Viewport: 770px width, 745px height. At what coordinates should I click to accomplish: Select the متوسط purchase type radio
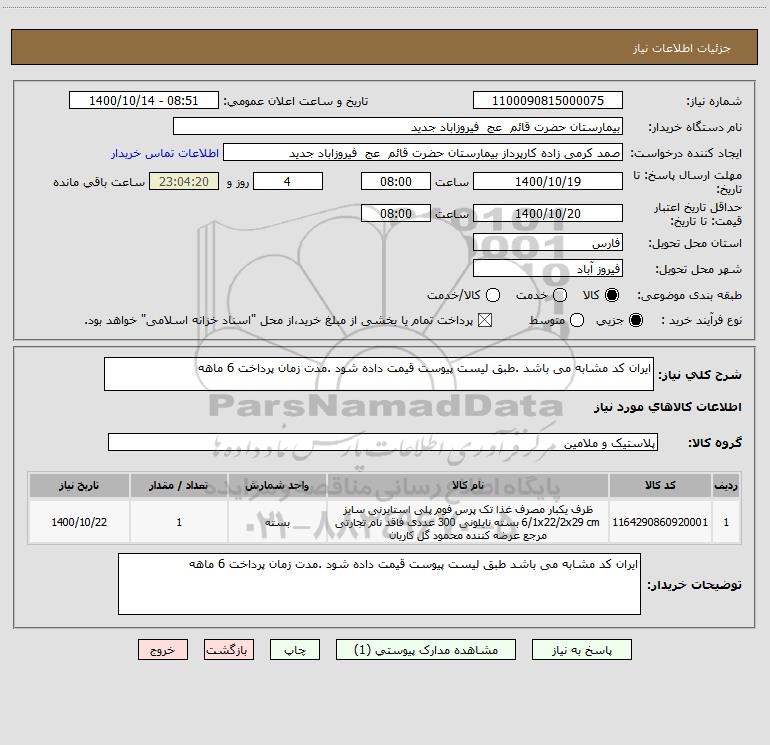[x=577, y=320]
